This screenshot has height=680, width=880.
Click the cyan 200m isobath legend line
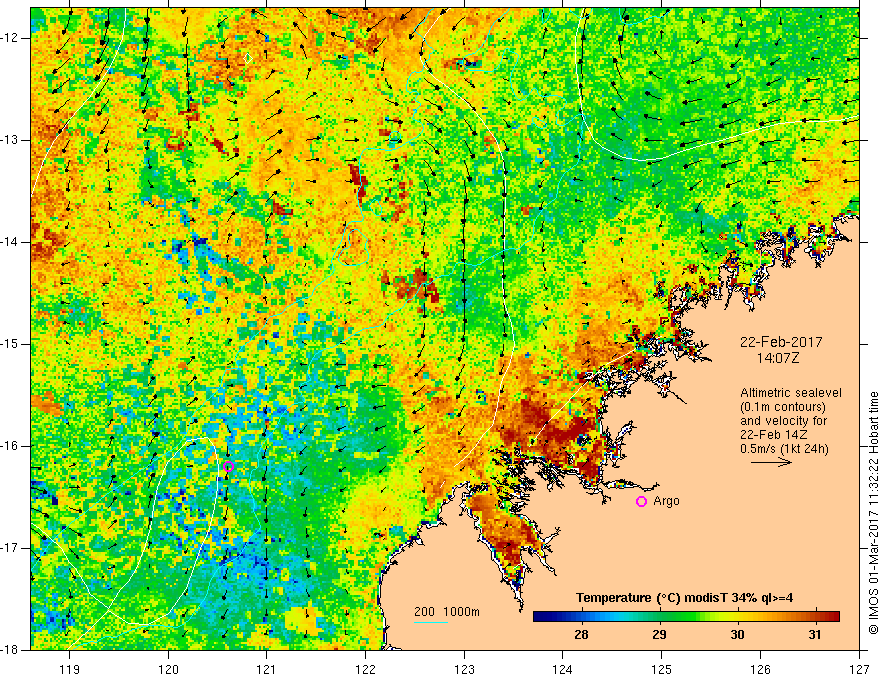pyautogui.click(x=431, y=622)
